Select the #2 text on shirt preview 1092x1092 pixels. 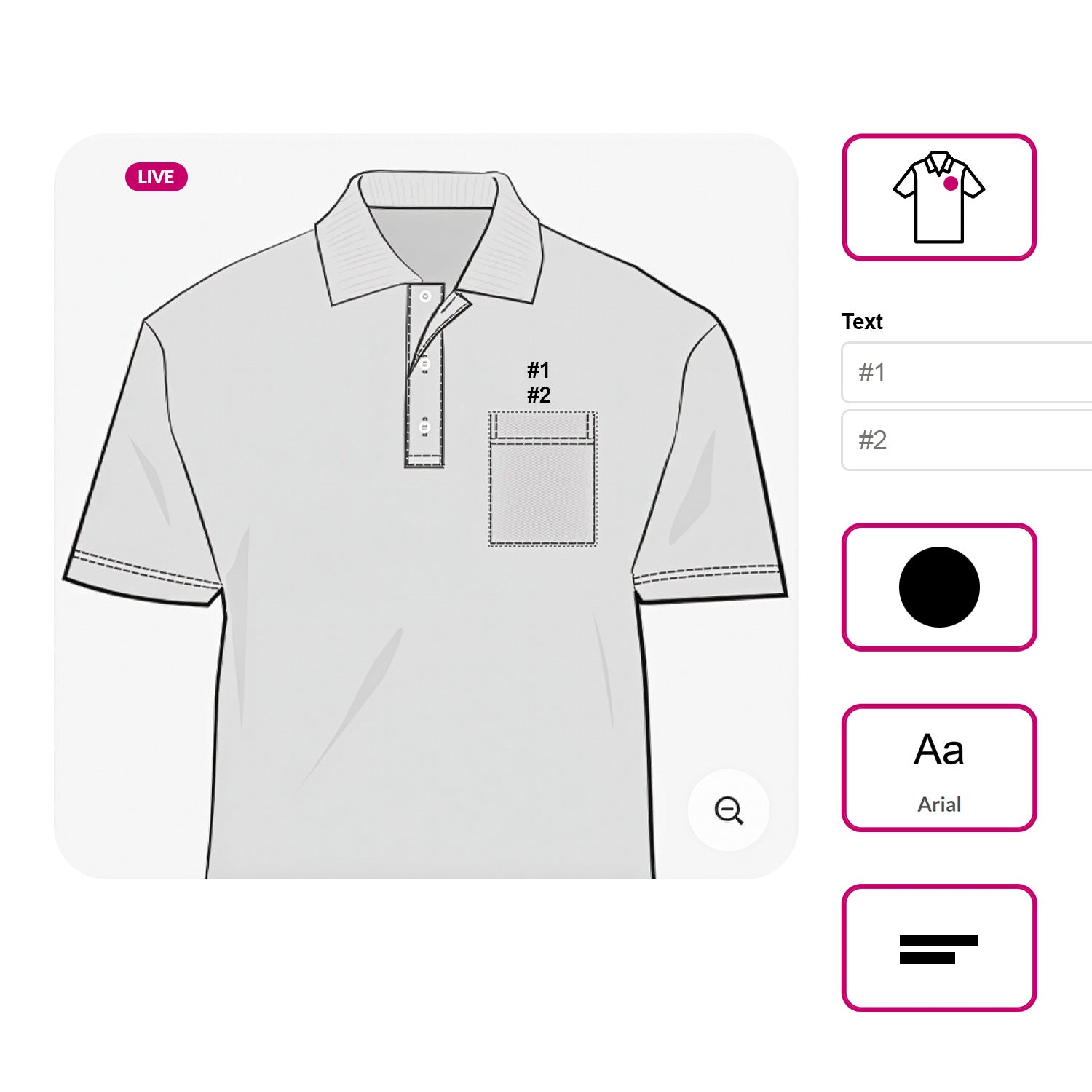(539, 395)
